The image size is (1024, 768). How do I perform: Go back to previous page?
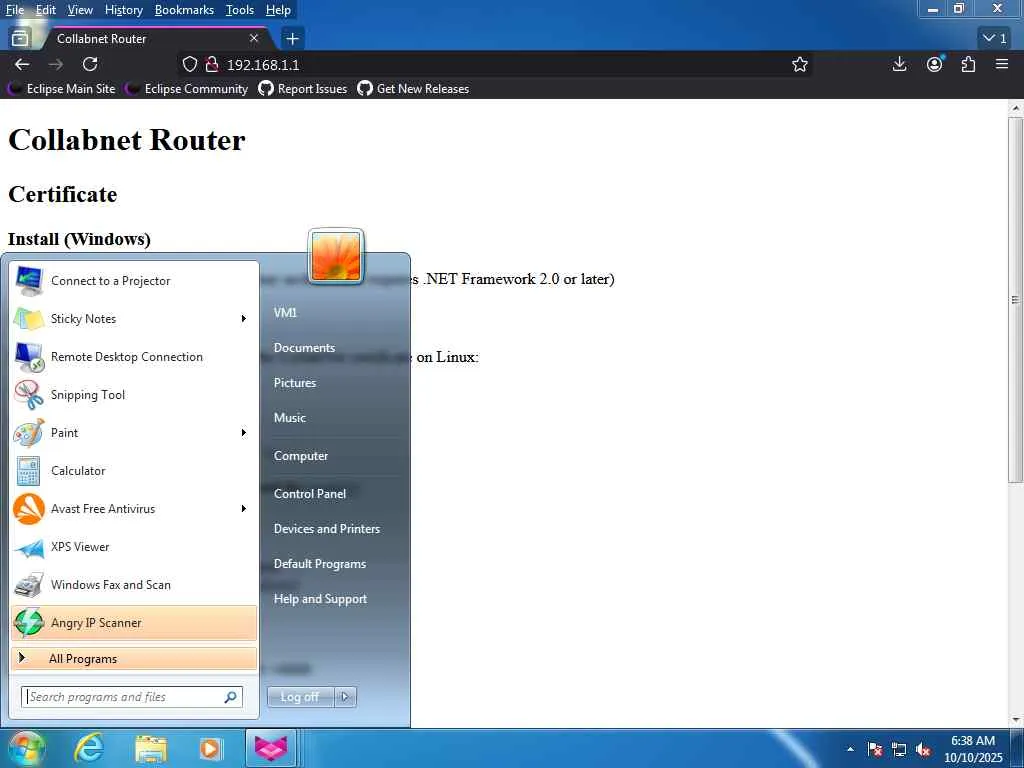pos(22,64)
